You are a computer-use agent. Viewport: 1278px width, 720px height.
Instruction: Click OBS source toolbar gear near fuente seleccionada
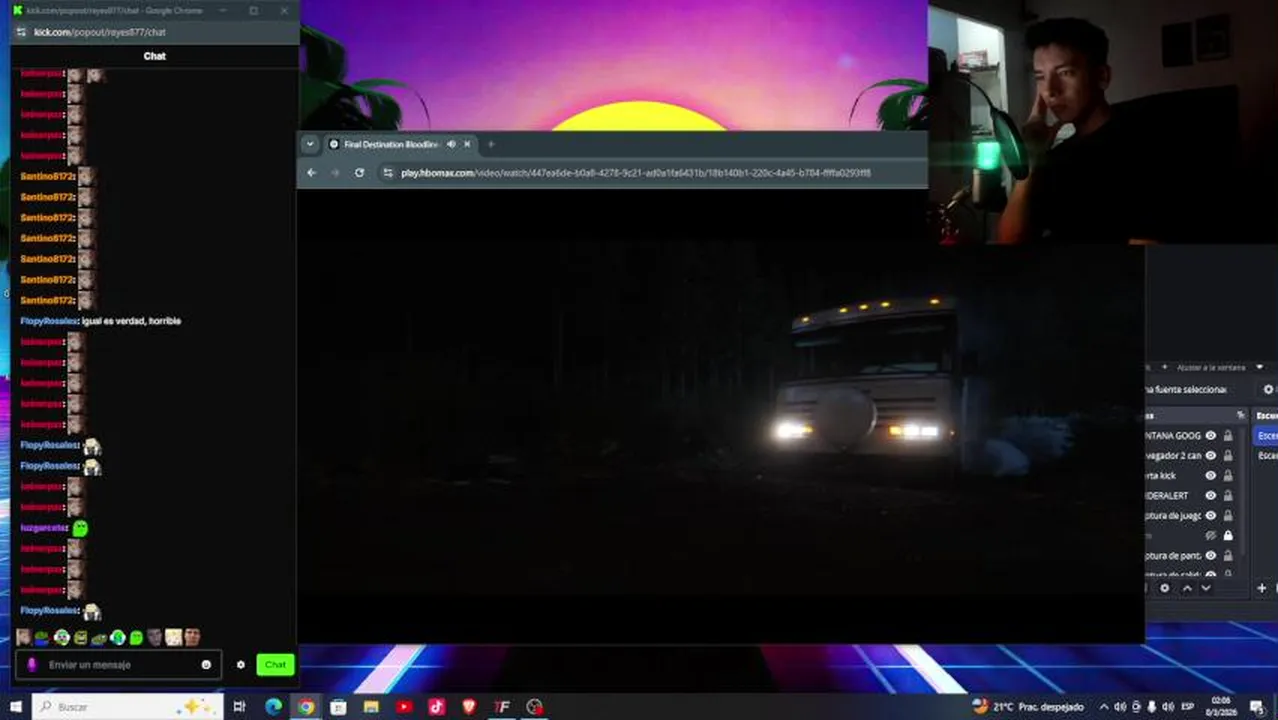click(x=1269, y=390)
